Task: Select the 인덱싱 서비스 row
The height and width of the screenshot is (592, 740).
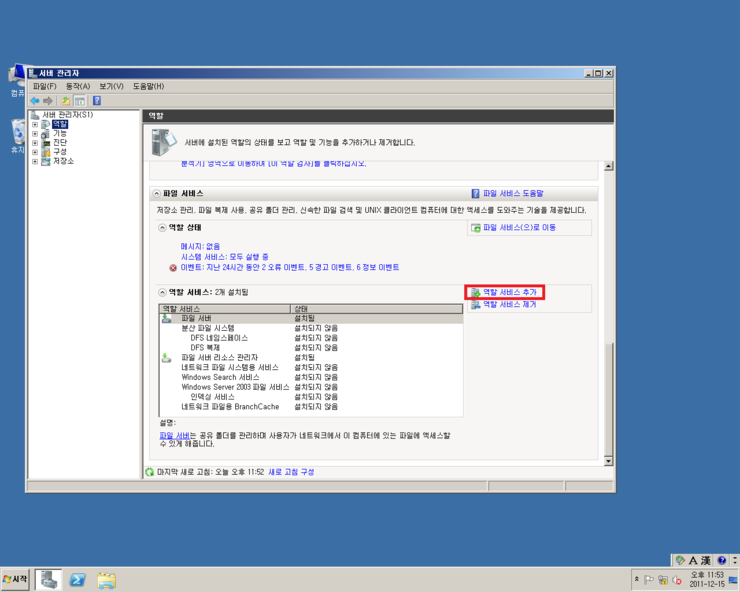Action: click(311, 397)
